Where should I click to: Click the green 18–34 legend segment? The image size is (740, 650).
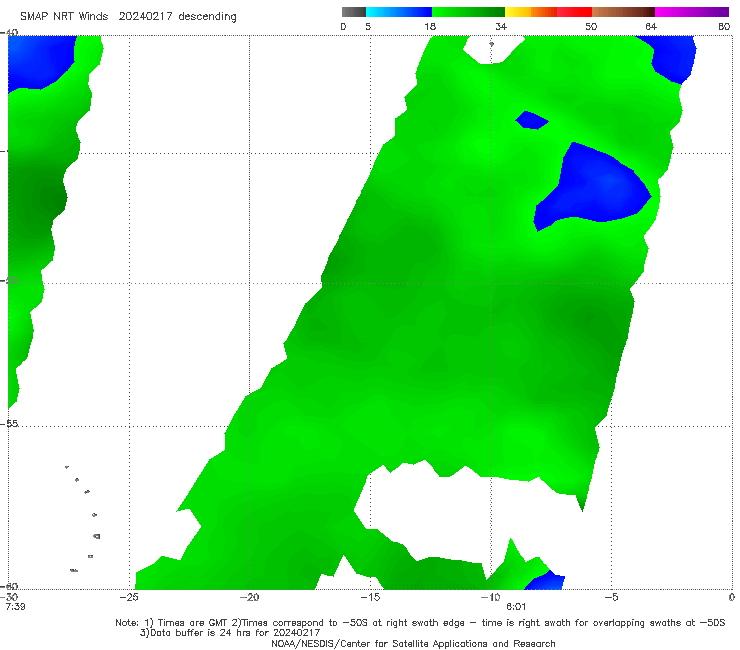(x=468, y=12)
